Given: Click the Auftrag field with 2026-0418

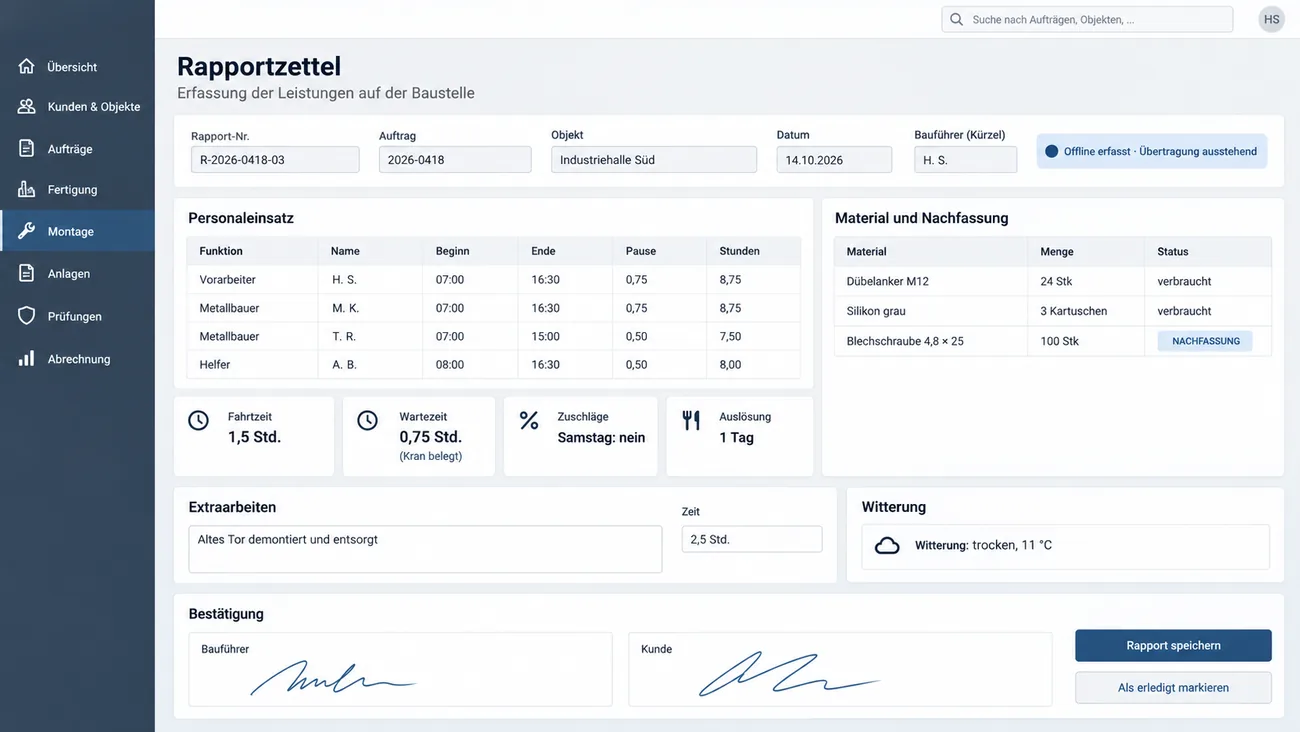Looking at the screenshot, I should (455, 160).
